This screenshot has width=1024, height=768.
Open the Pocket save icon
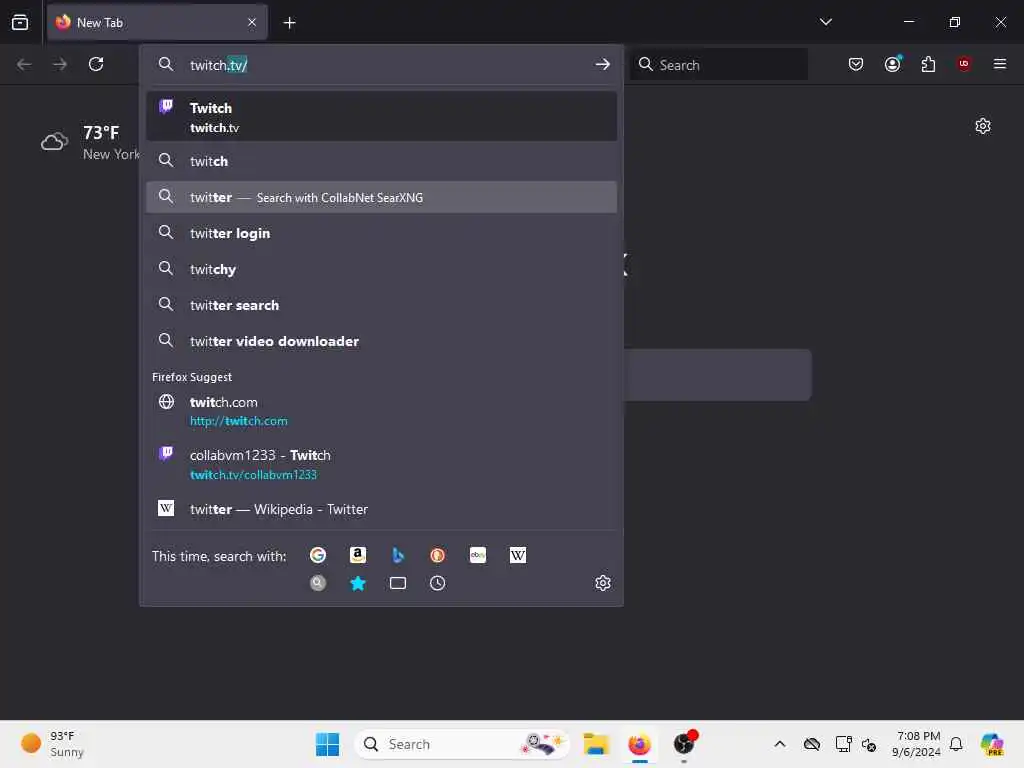click(x=856, y=64)
